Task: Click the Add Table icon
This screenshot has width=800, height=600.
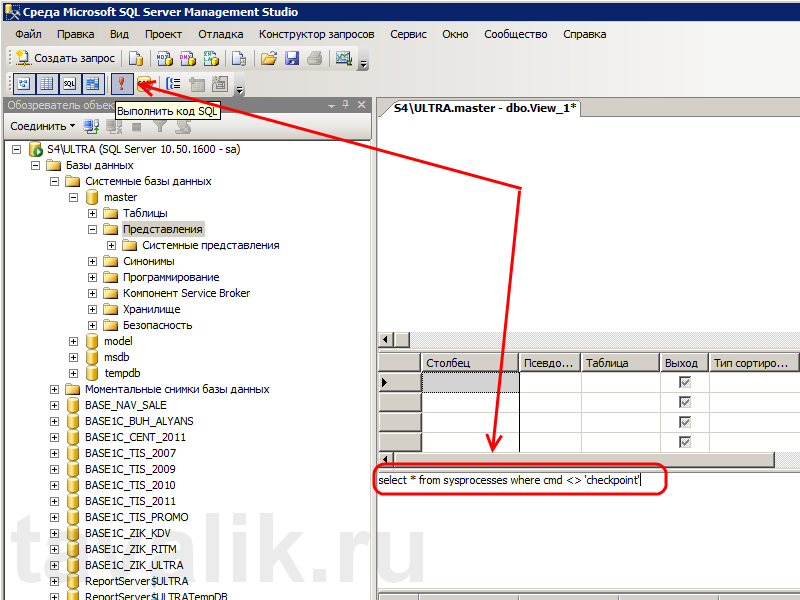Action: click(197, 84)
